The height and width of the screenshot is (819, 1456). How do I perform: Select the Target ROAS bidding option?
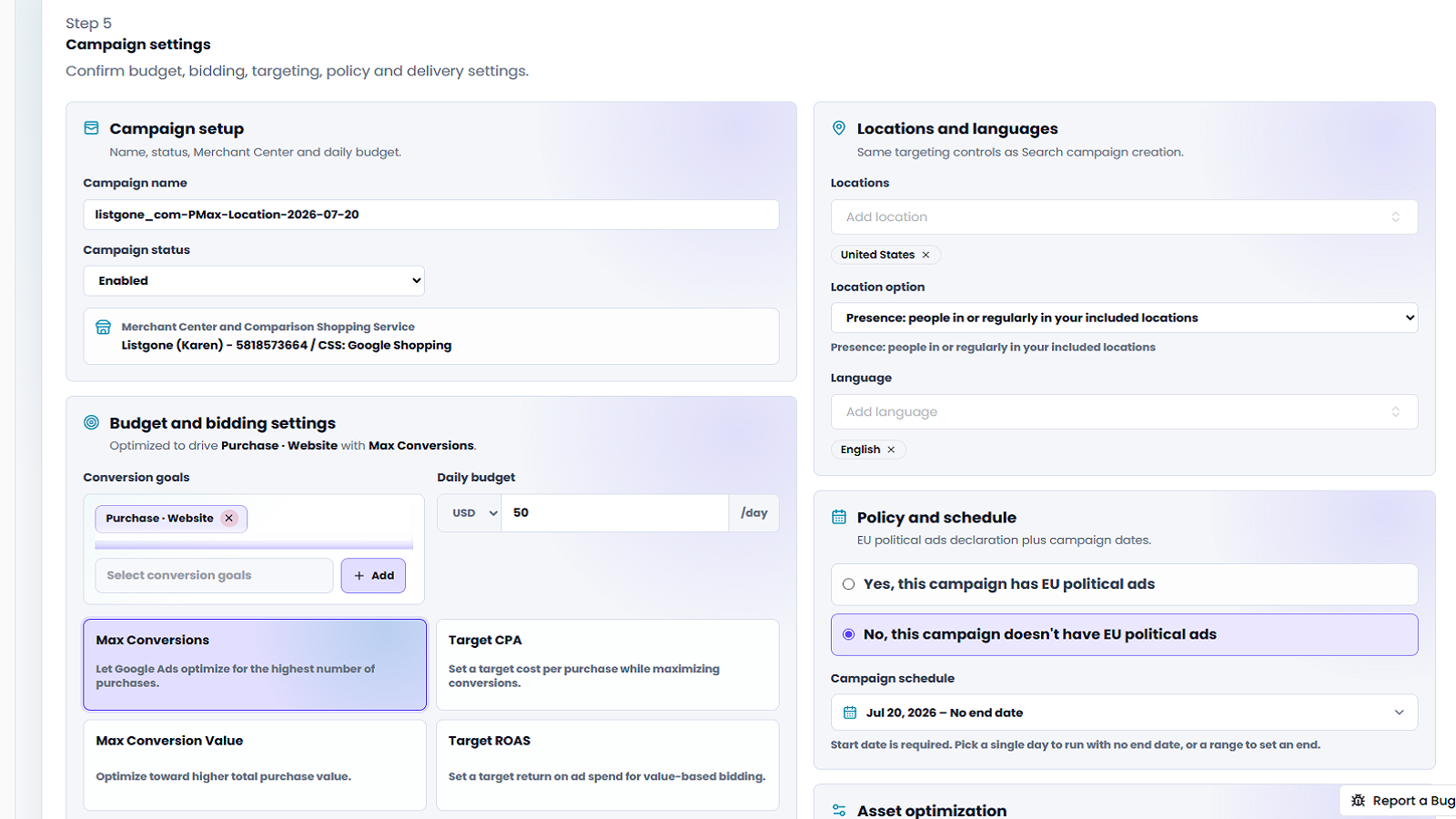tap(607, 764)
